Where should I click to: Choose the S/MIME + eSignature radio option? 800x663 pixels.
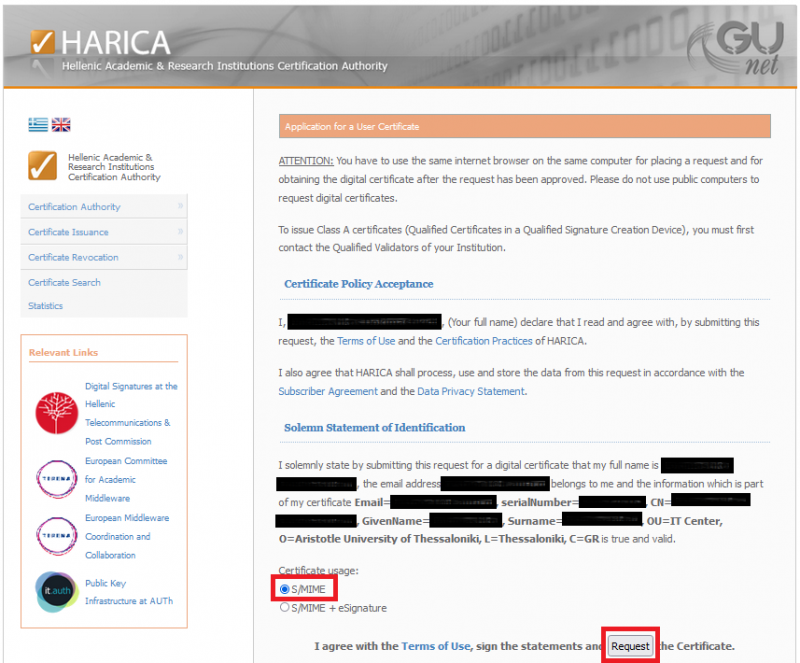coord(285,608)
